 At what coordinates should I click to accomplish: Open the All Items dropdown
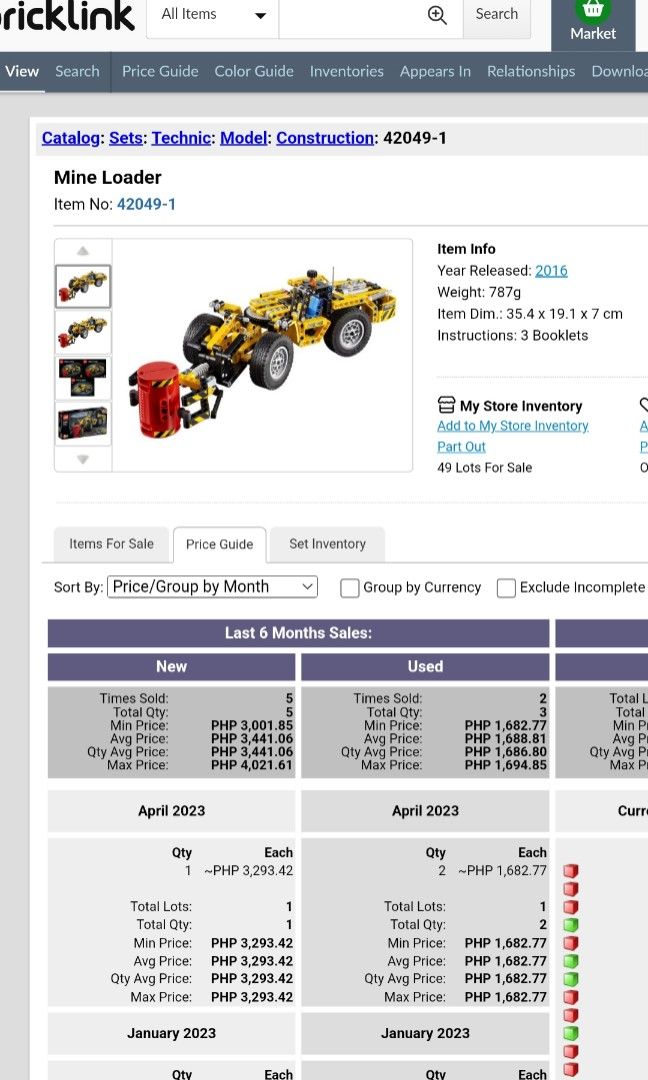point(213,15)
